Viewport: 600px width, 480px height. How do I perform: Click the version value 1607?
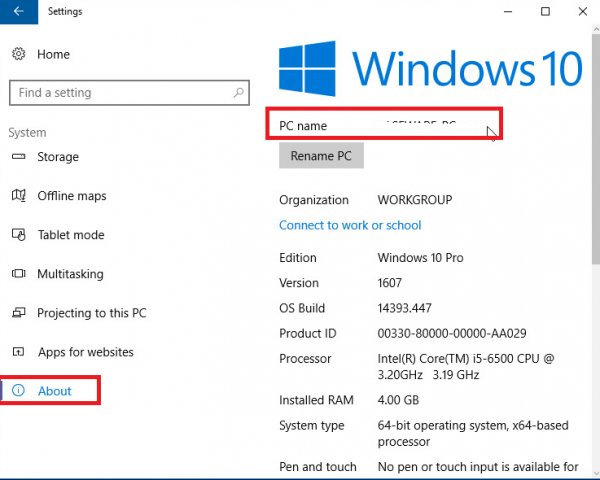pos(390,283)
